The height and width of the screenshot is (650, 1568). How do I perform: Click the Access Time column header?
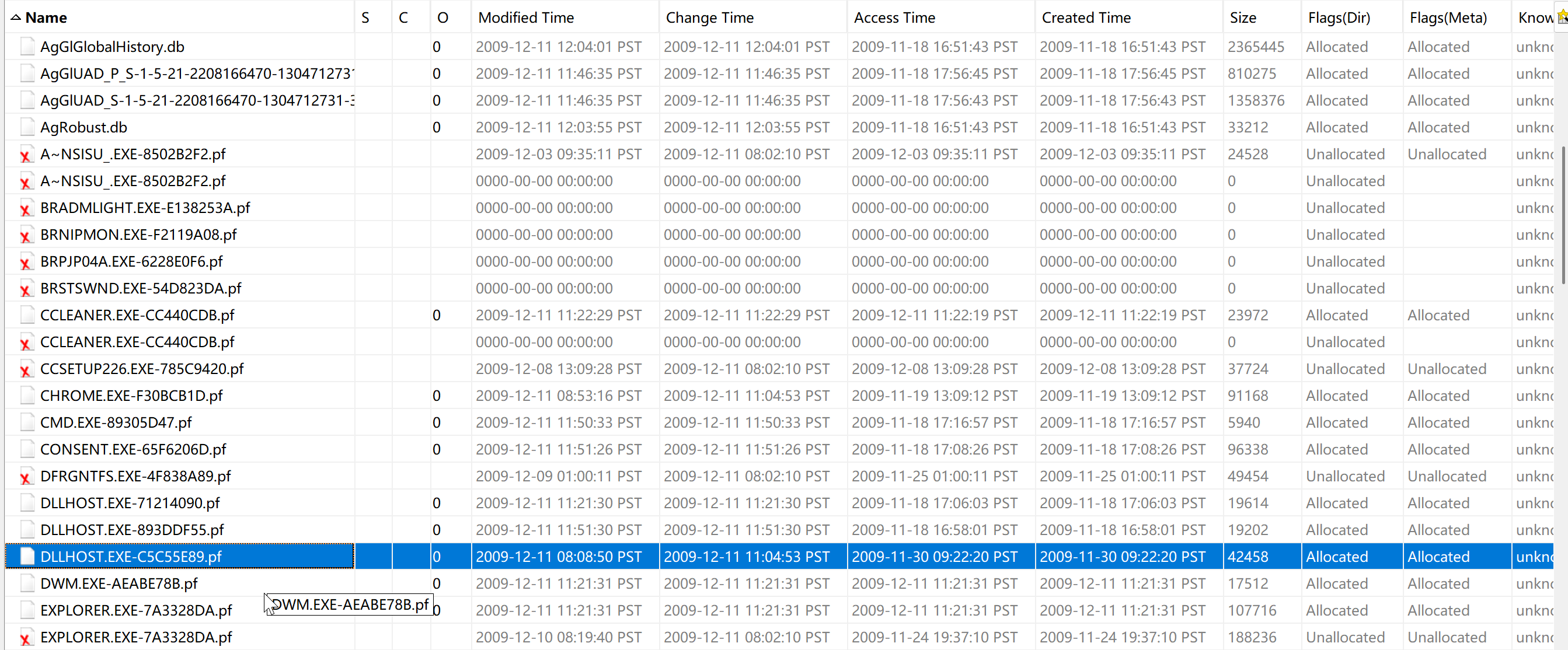pos(894,18)
